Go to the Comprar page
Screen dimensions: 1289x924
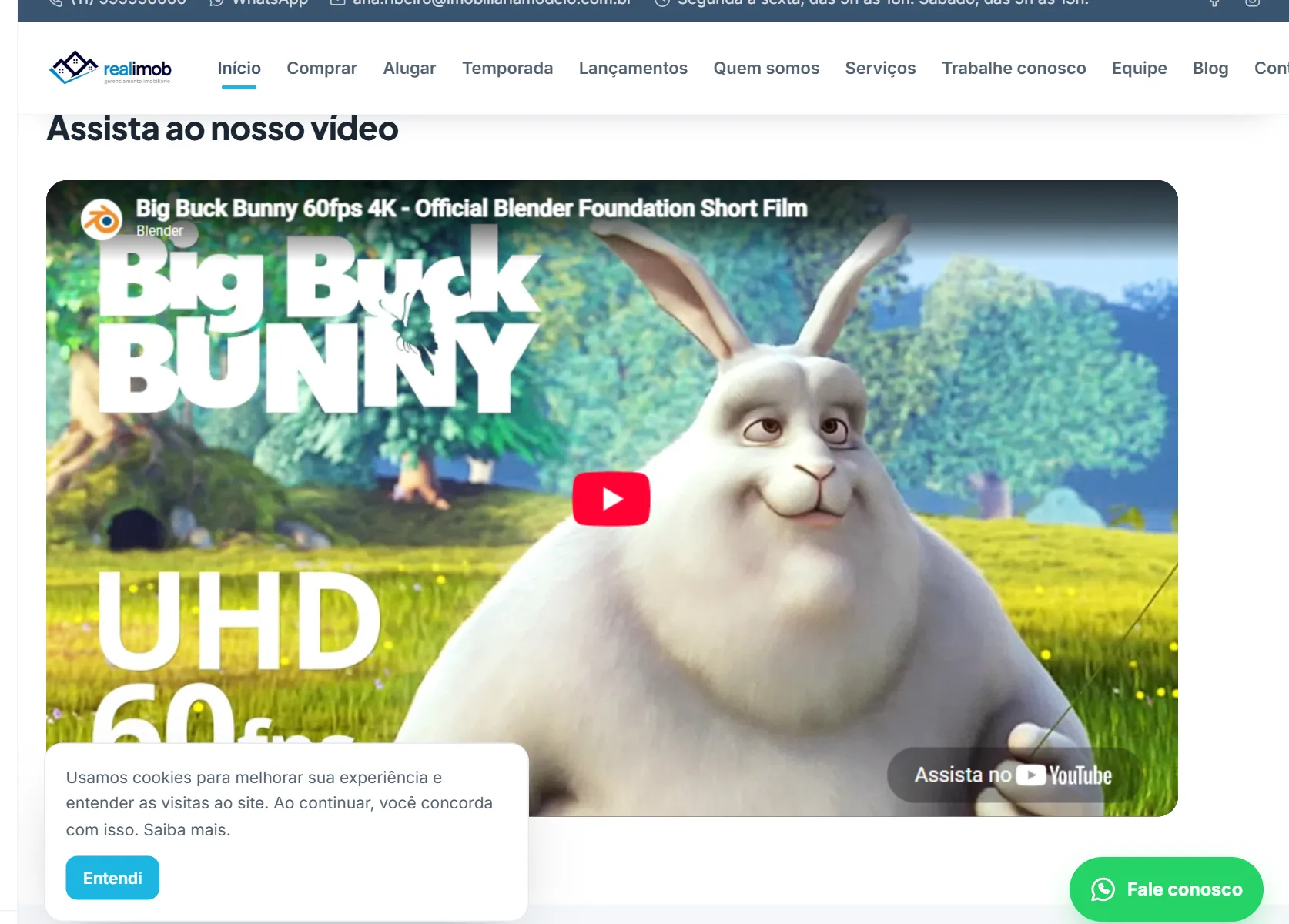click(322, 68)
